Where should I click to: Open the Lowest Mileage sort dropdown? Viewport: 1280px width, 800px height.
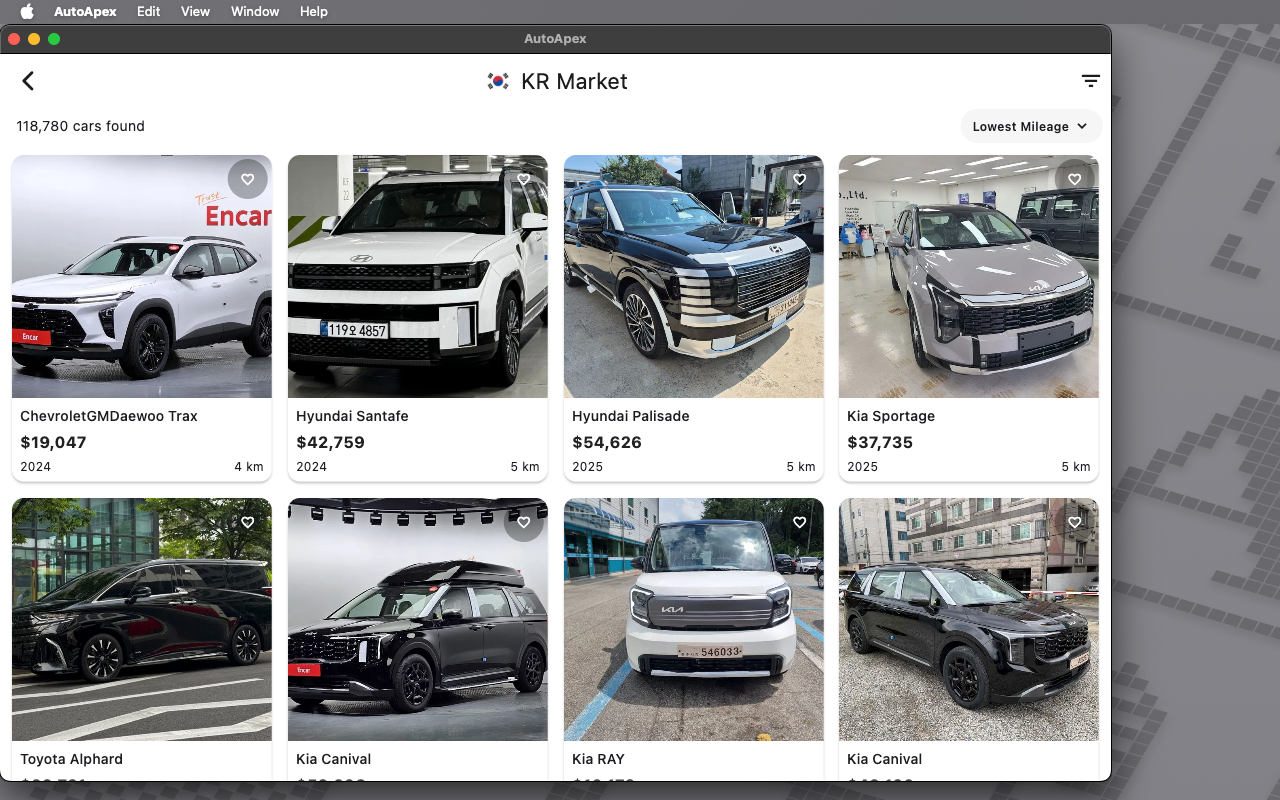[x=1031, y=126]
